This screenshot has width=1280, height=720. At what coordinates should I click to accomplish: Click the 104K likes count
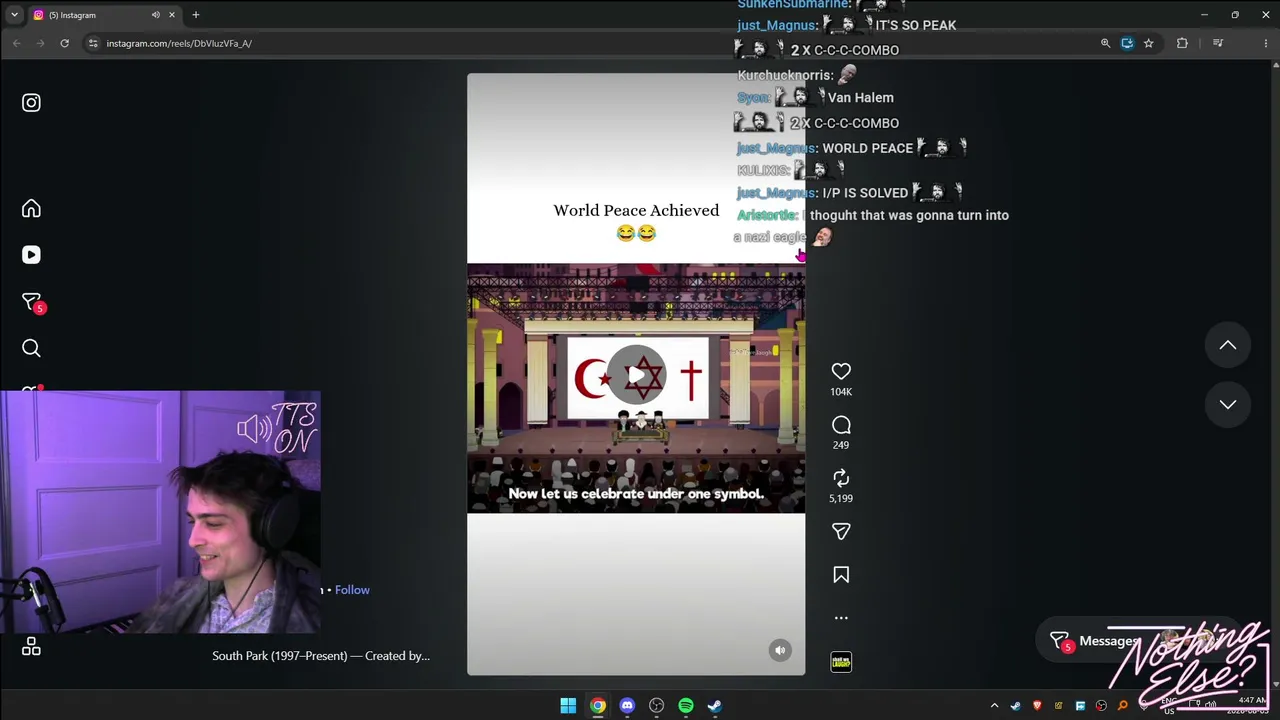(x=841, y=392)
